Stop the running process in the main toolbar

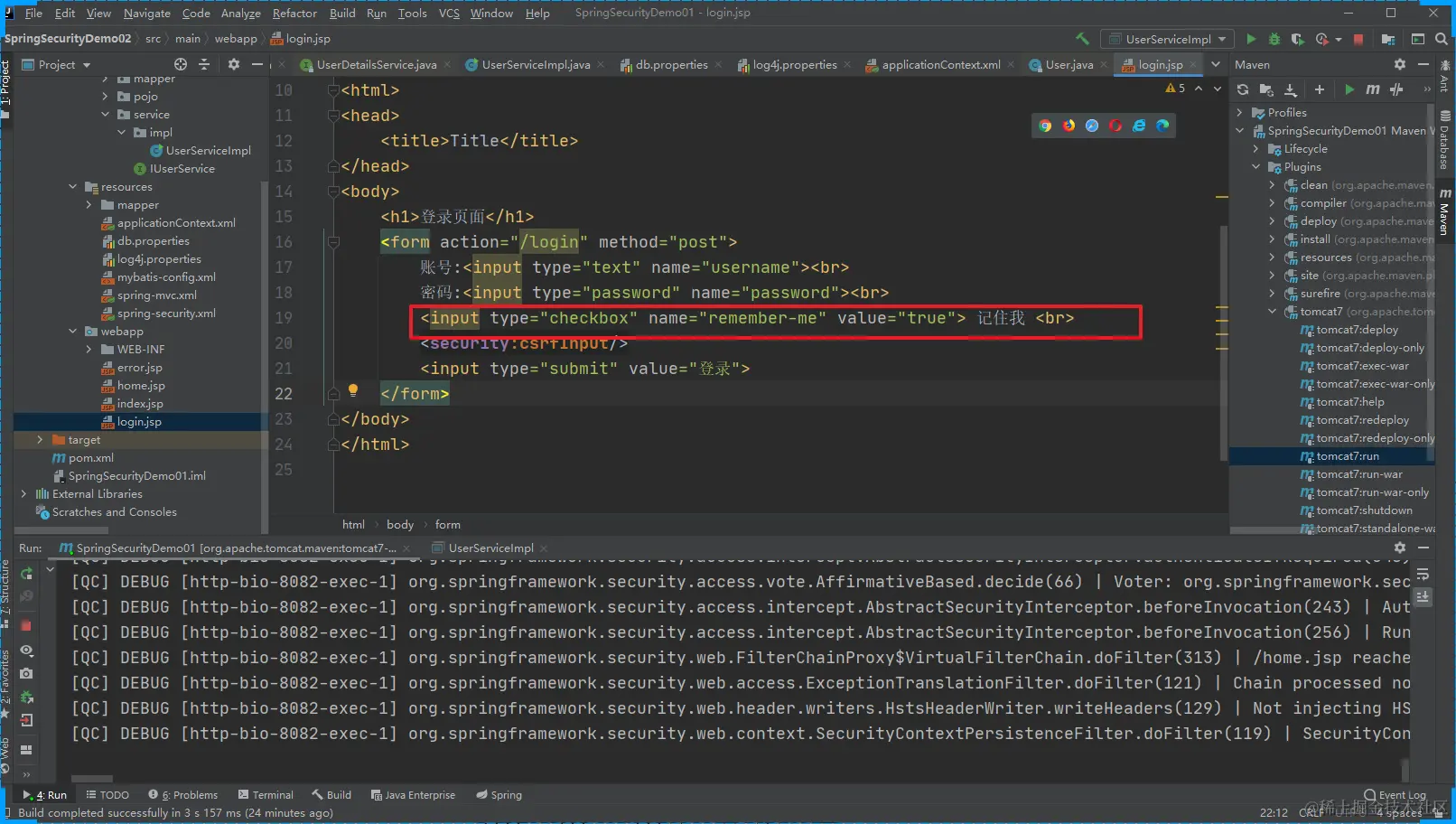tap(1358, 39)
